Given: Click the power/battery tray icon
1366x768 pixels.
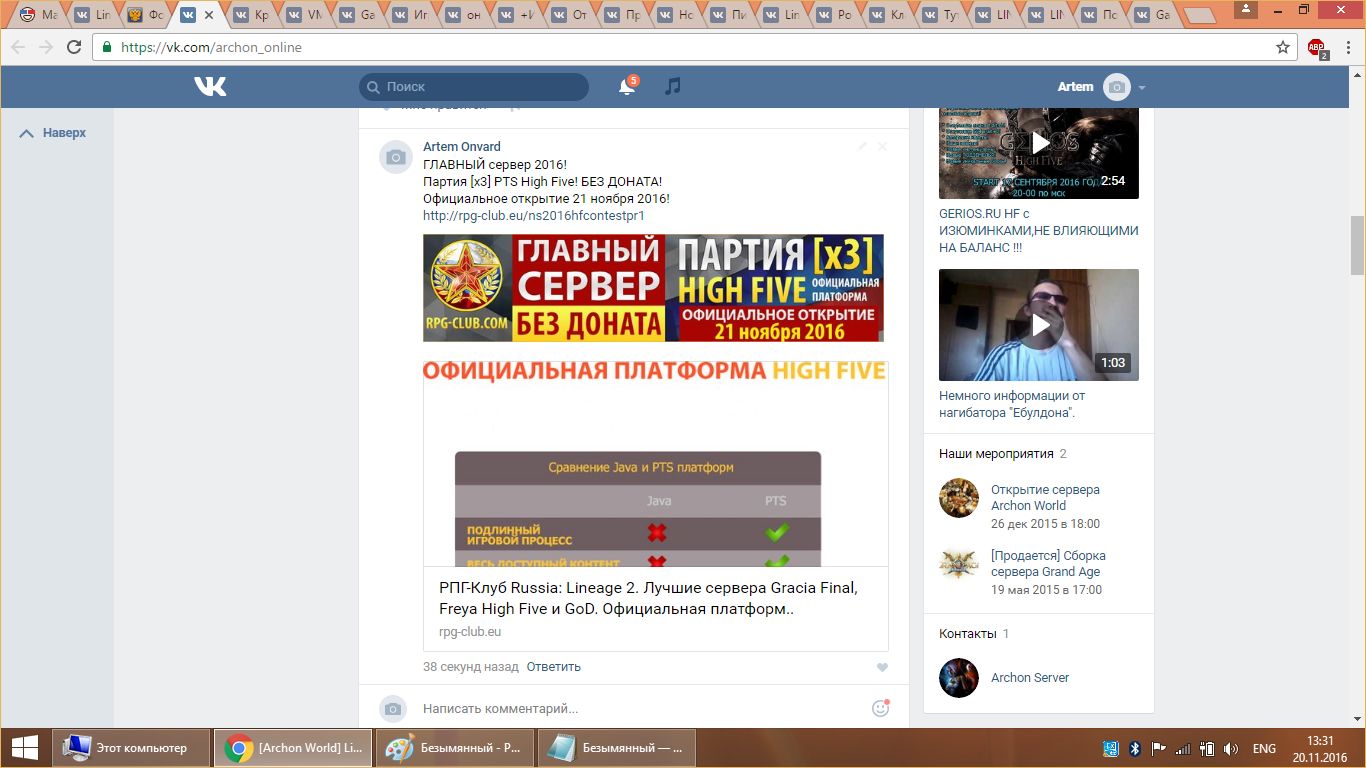Looking at the screenshot, I should point(1207,748).
